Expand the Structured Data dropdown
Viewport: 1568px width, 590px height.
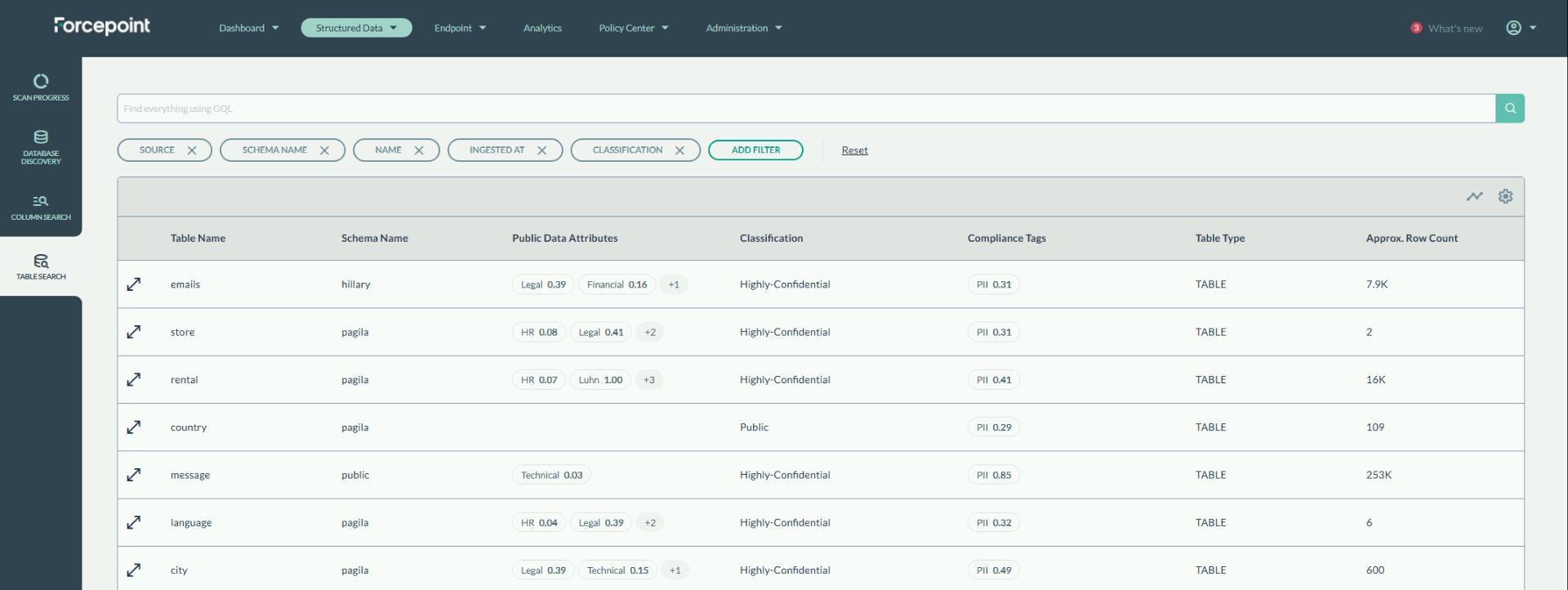pos(356,28)
